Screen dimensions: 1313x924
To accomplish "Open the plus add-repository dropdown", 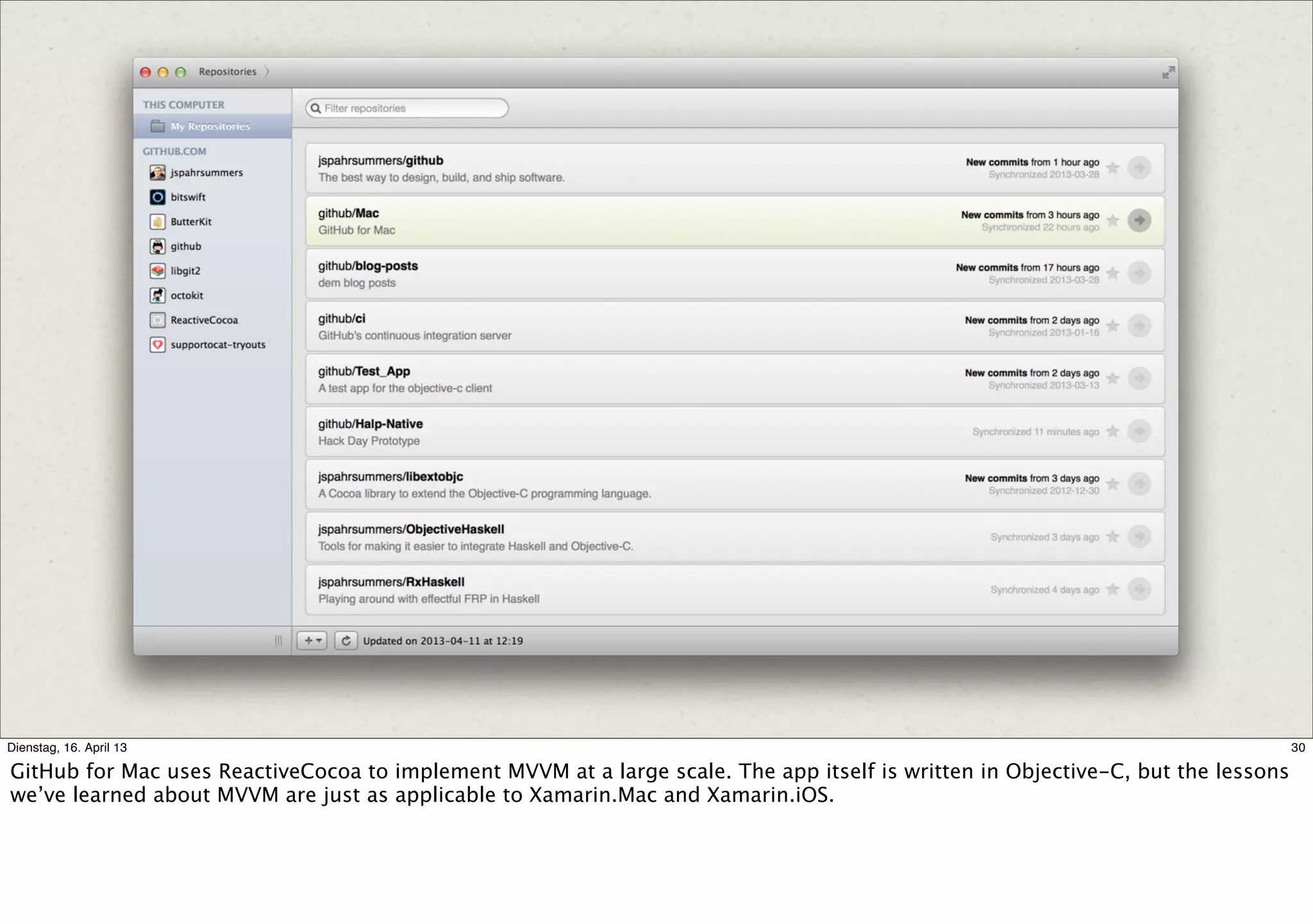I will click(x=312, y=641).
